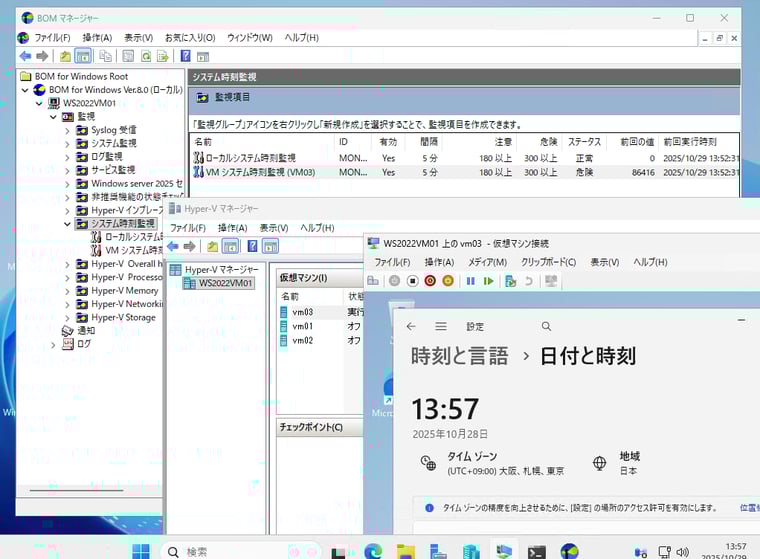Viewport: 760px width, 559px height.
Task: Click Back arrow in BOM Manager toolbar
Action: click(x=25, y=56)
